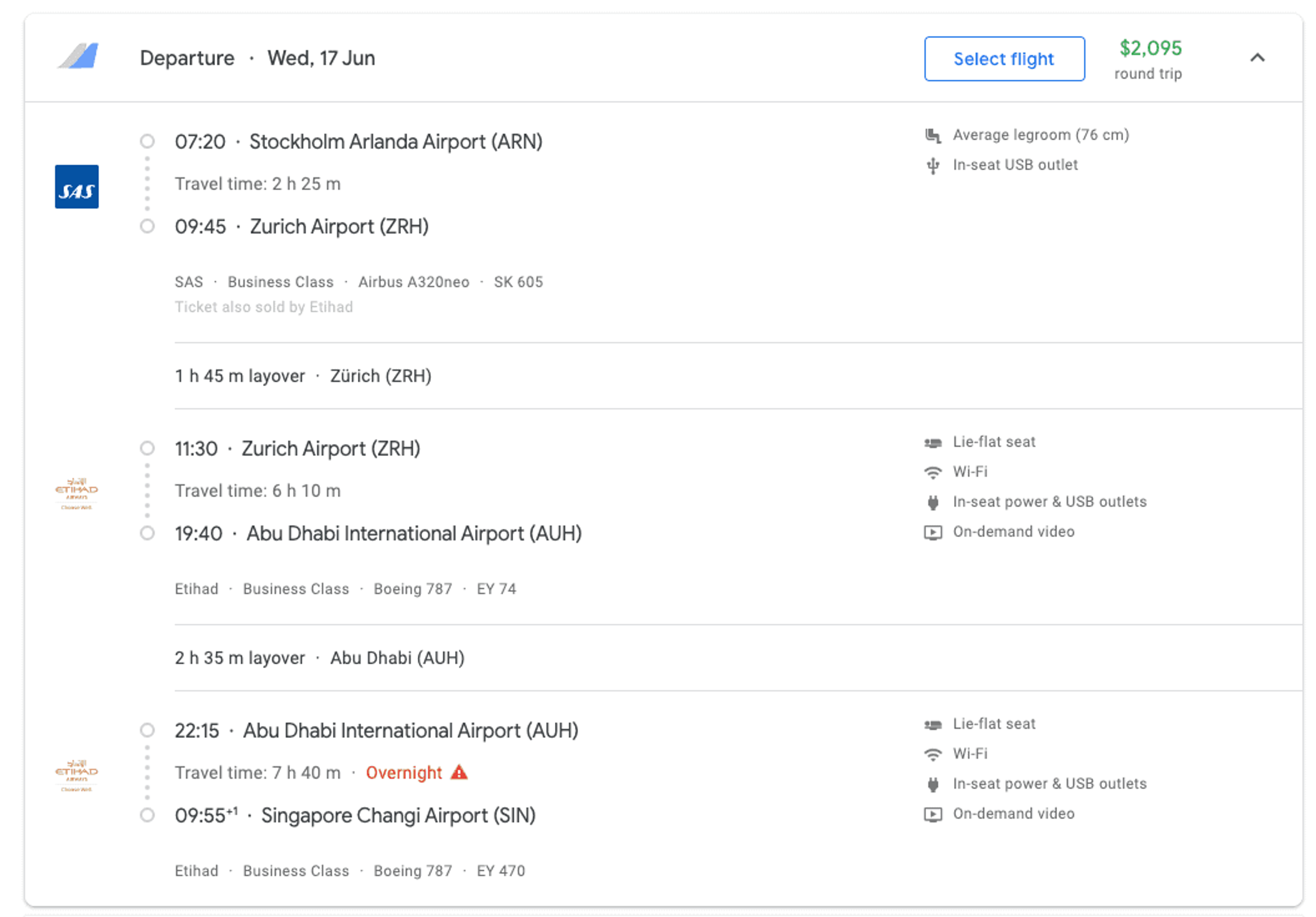Click the Ticket also sold by Etihad text
Image resolution: width=1316 pixels, height=917 pixels.
pos(264,307)
